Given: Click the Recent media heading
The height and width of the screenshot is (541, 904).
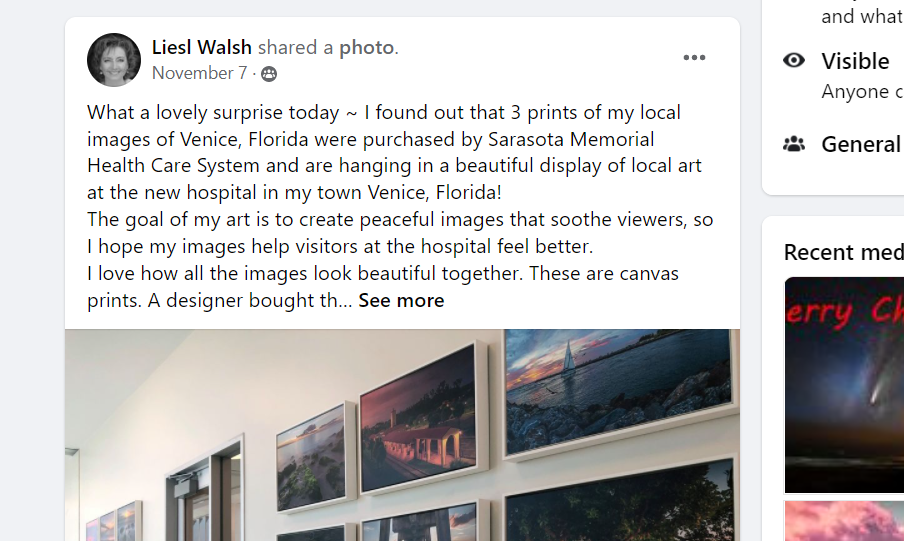Looking at the screenshot, I should pyautogui.click(x=843, y=252).
